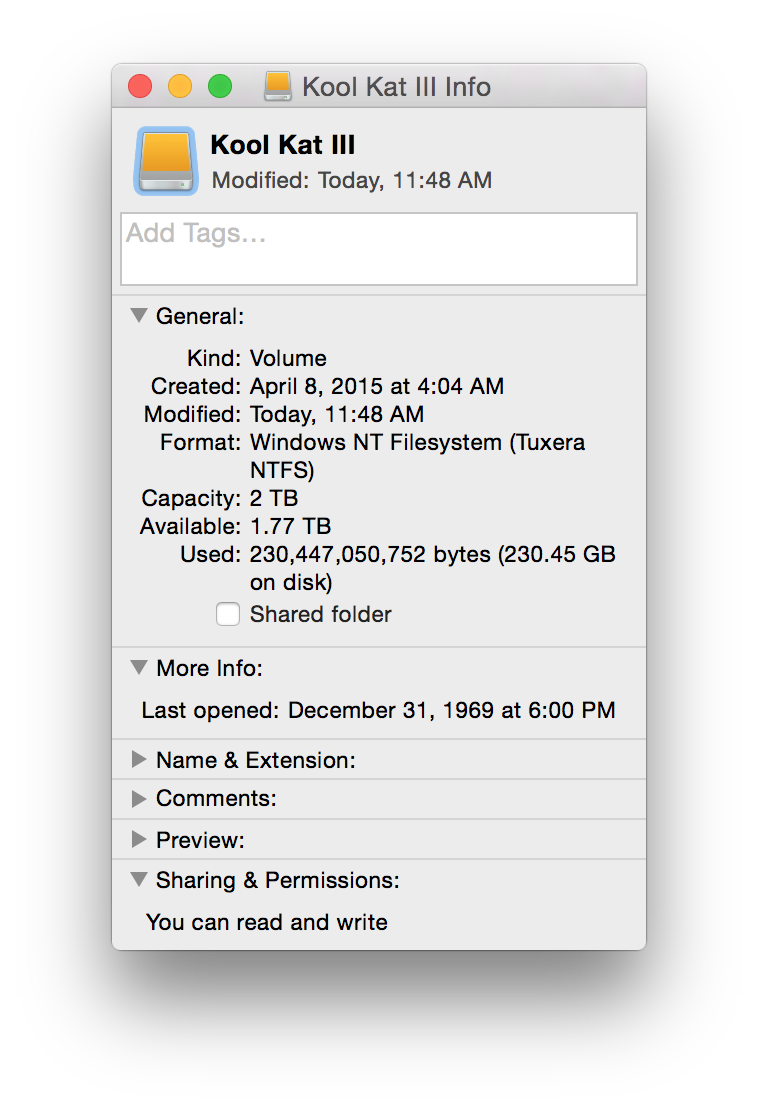Collapse the Sharing & Permissions section
Viewport: 758px width, 1110px height.
(139, 880)
